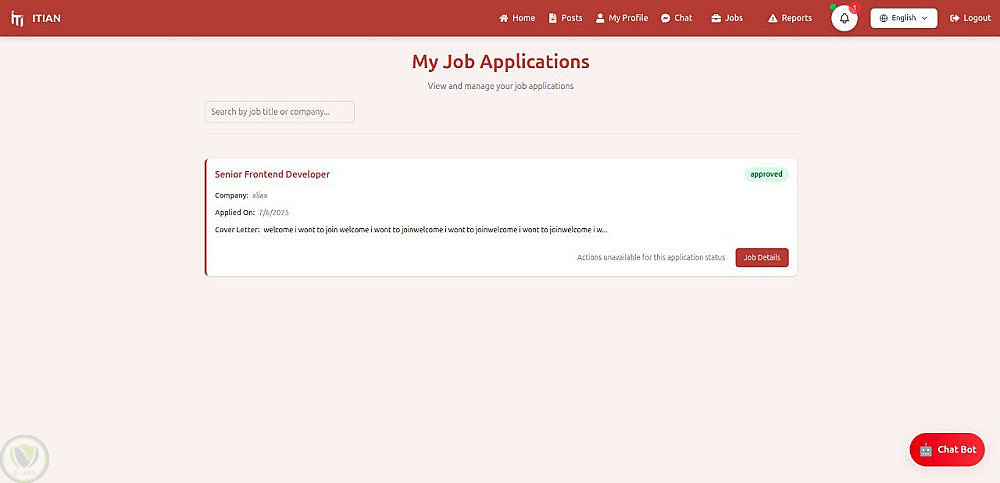Image resolution: width=1000 pixels, height=483 pixels.
Task: Expand the English language dropdown
Action: 903,18
